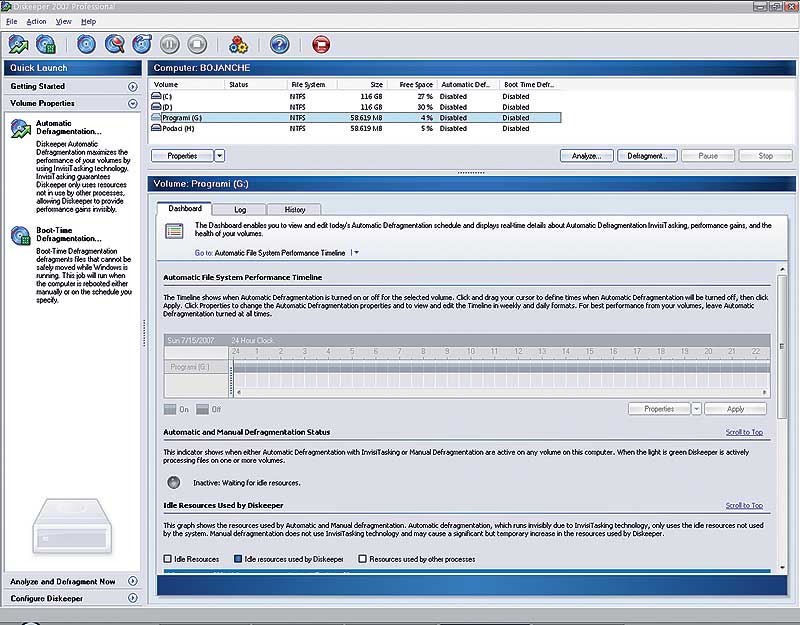Click the Automatic Defragmentation icon in Quick Launch
This screenshot has height=625, width=800.
[x=21, y=129]
